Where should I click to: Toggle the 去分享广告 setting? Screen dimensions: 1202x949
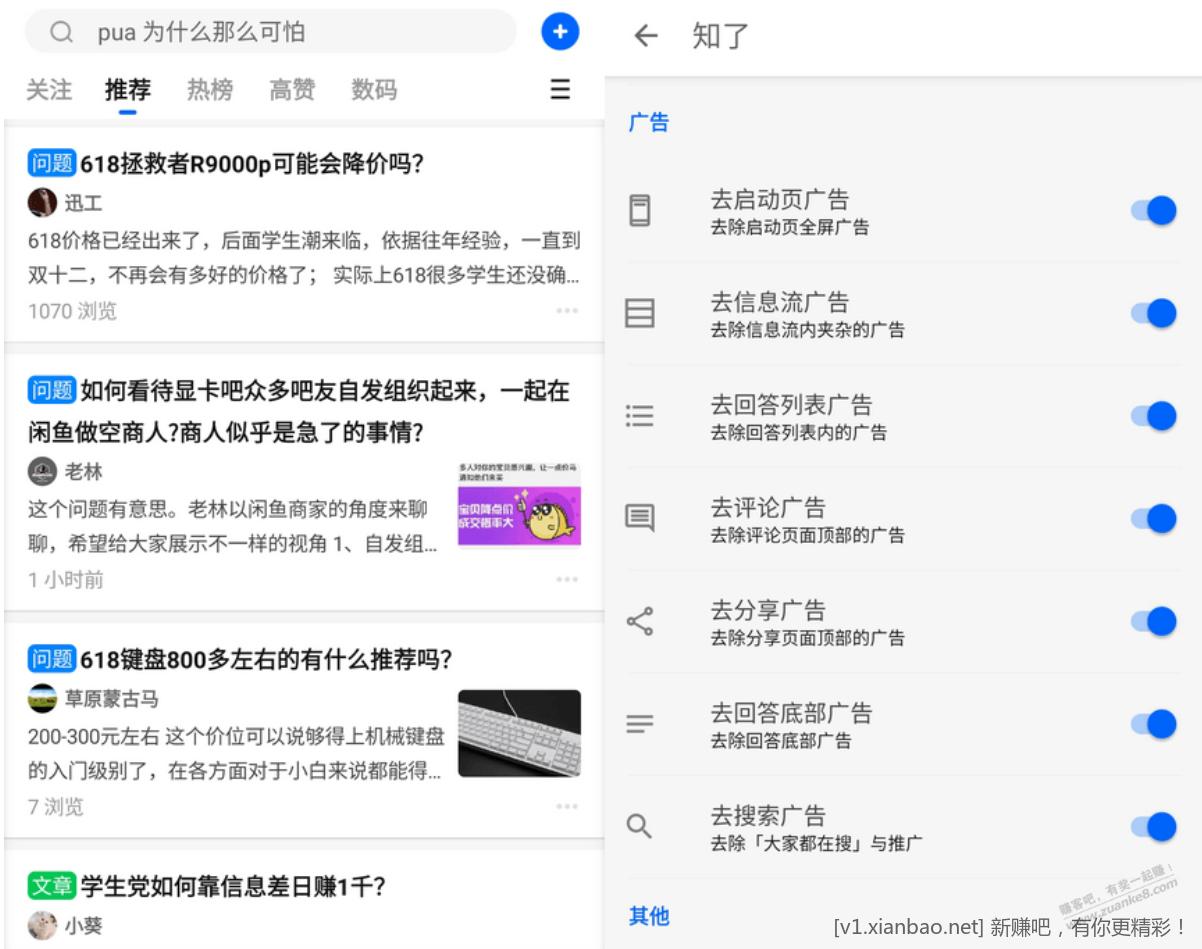(1153, 621)
